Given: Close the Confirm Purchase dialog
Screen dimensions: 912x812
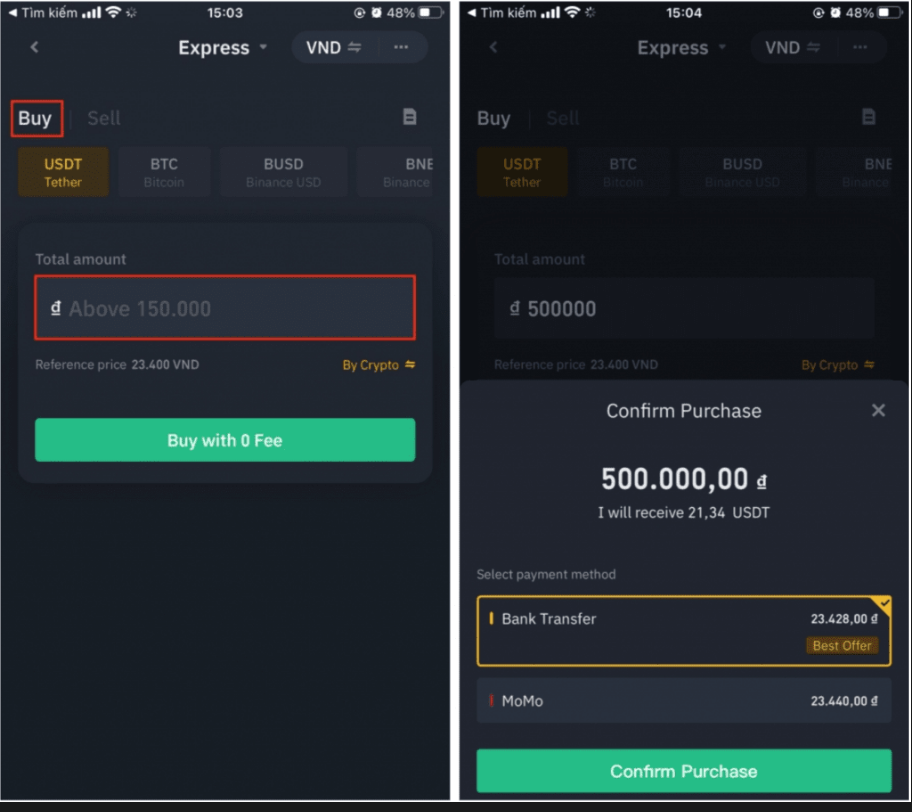Looking at the screenshot, I should coord(878,410).
